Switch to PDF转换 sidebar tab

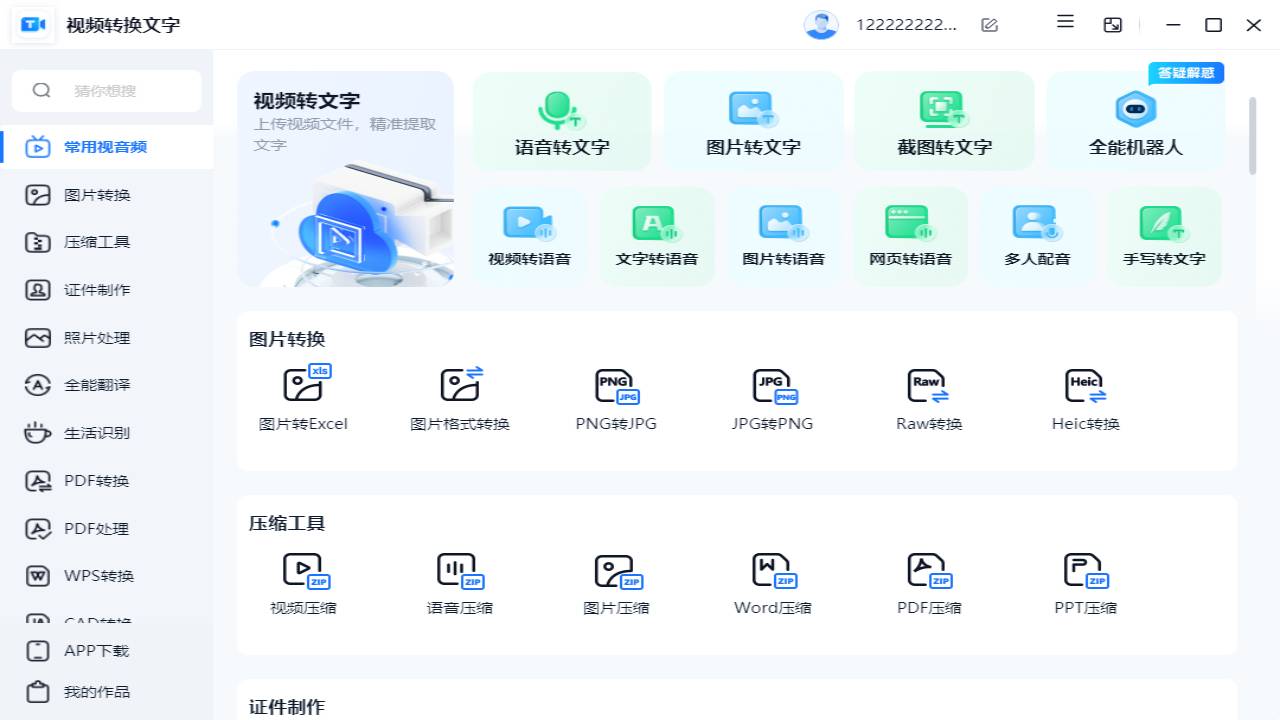point(106,481)
